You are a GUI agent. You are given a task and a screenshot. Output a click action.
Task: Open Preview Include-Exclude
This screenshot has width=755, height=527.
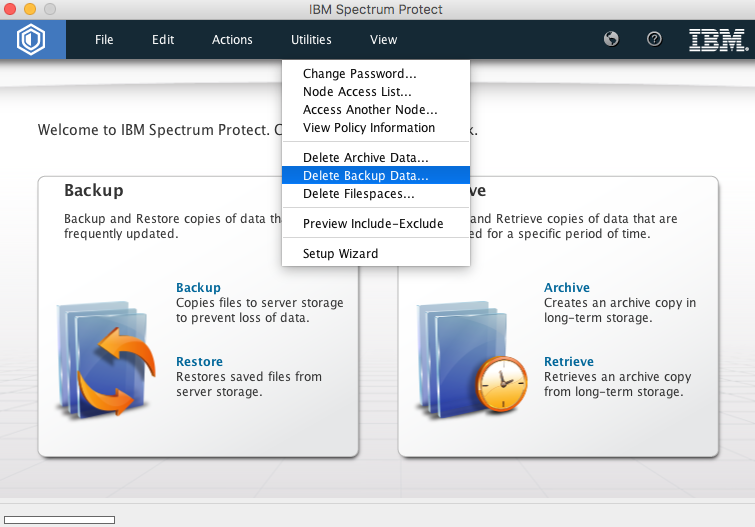[376, 224]
